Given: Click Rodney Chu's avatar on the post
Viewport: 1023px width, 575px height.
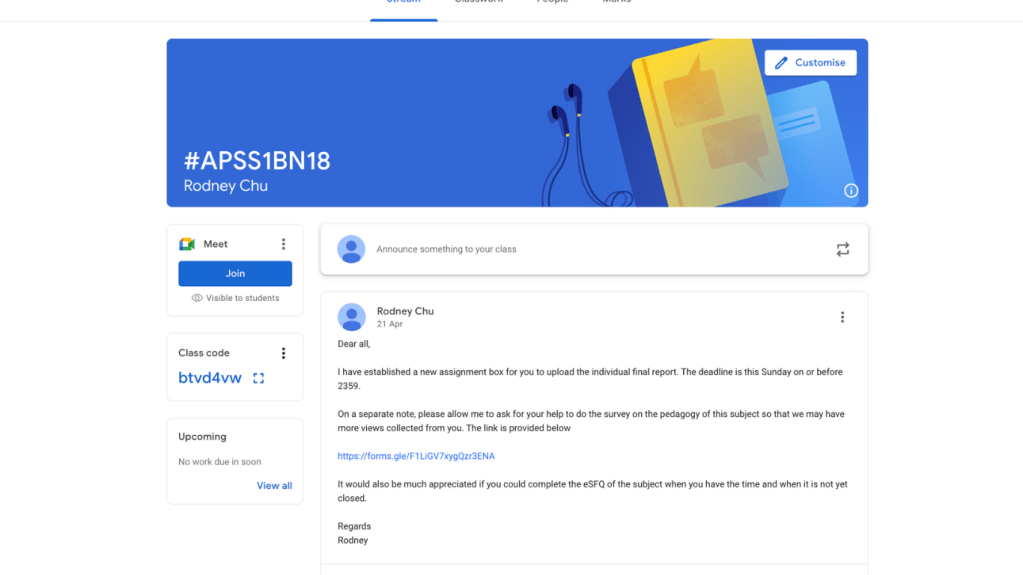Looking at the screenshot, I should [351, 317].
